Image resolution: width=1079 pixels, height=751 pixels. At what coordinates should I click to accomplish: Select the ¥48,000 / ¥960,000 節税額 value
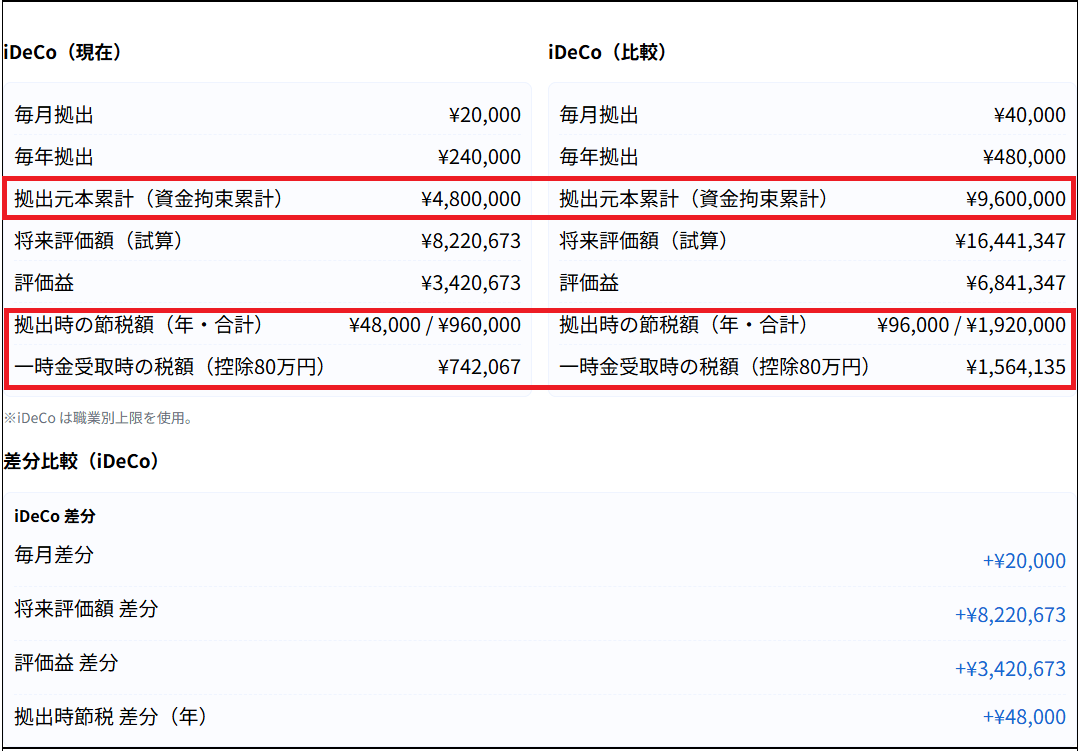pyautogui.click(x=434, y=325)
